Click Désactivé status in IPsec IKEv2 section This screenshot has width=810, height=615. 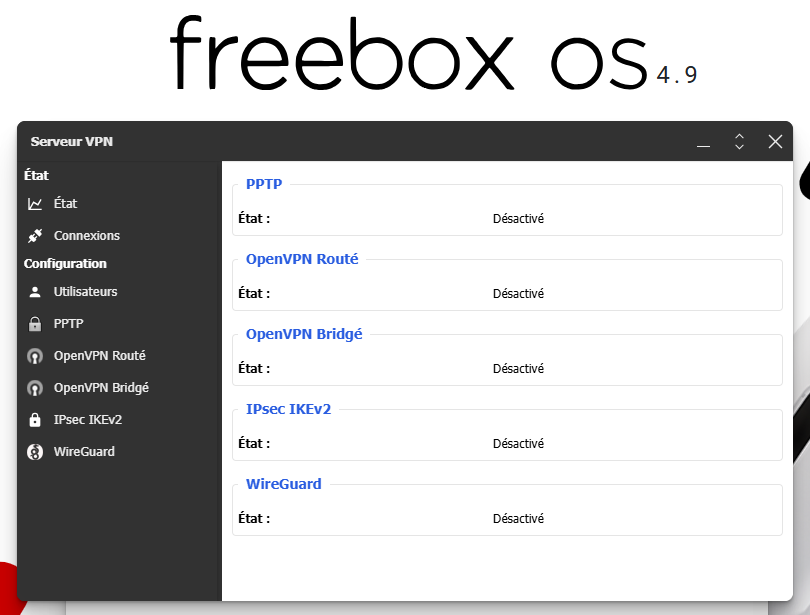pos(518,444)
